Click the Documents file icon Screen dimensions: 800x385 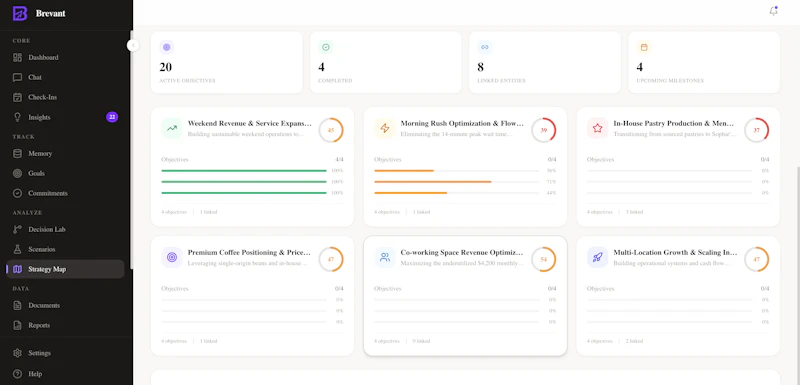17,305
